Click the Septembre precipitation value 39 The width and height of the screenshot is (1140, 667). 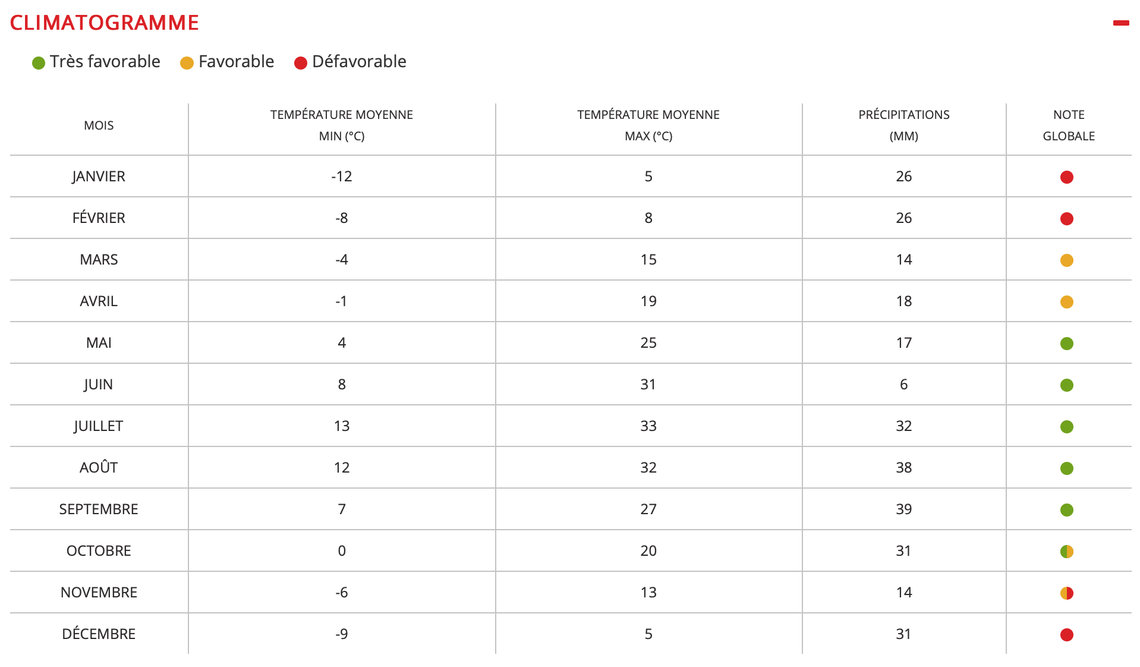click(x=904, y=509)
